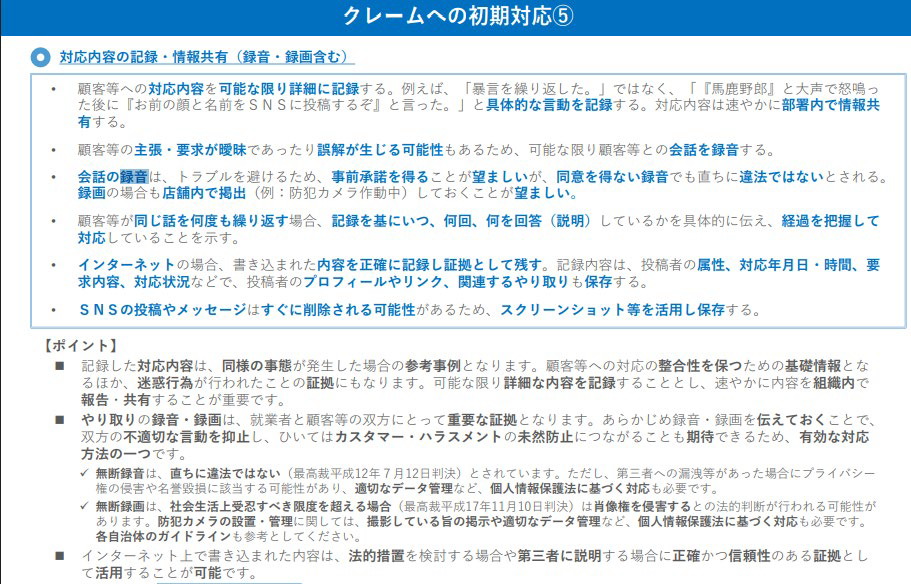Click the blue phrase 同じ話を何度も繰り返す

tap(211, 221)
